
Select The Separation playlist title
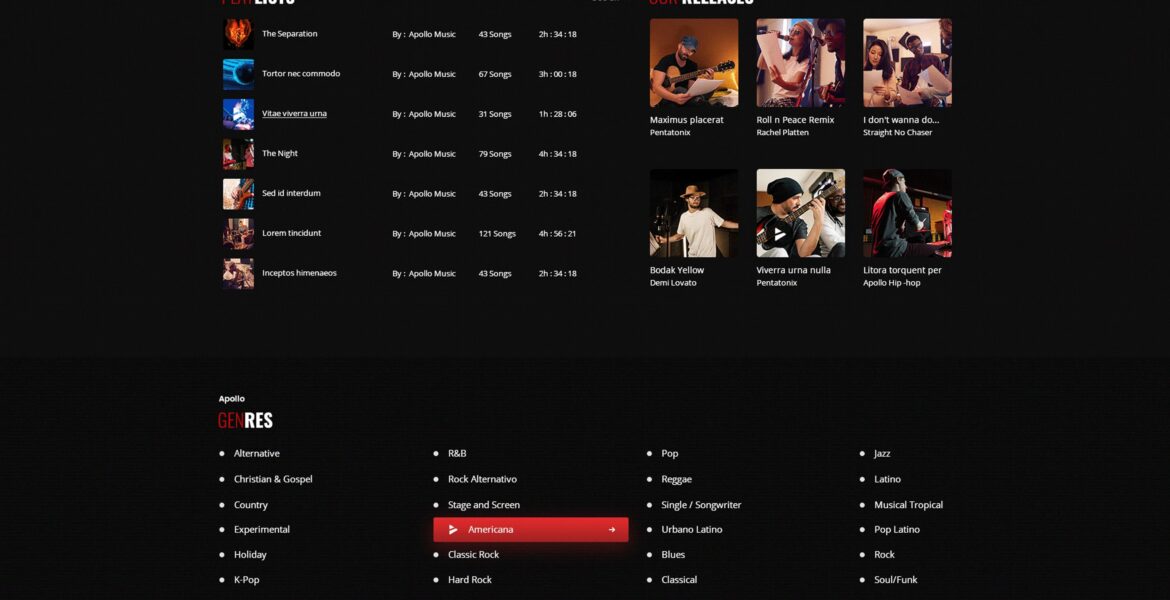(x=290, y=34)
